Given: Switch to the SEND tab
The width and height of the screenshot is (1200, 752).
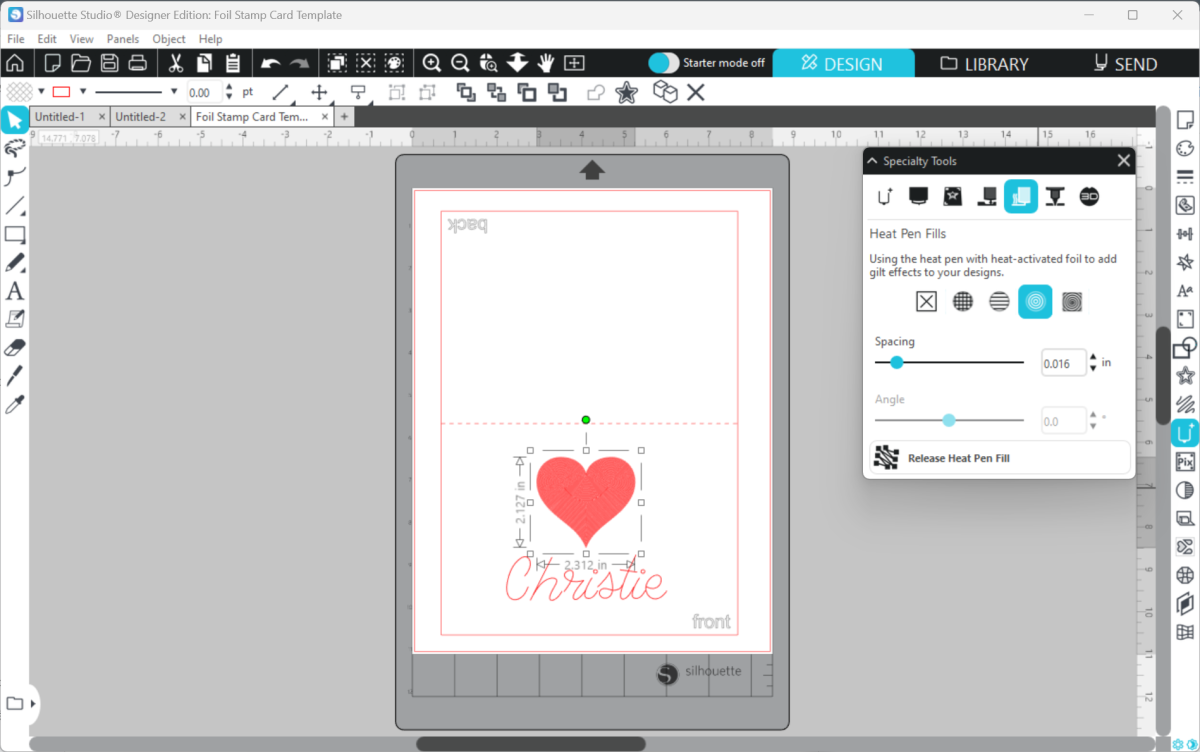Looking at the screenshot, I should 1126,63.
